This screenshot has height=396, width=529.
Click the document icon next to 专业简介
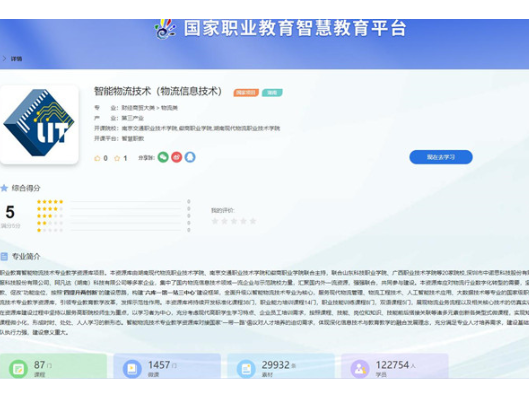pyautogui.click(x=4, y=257)
